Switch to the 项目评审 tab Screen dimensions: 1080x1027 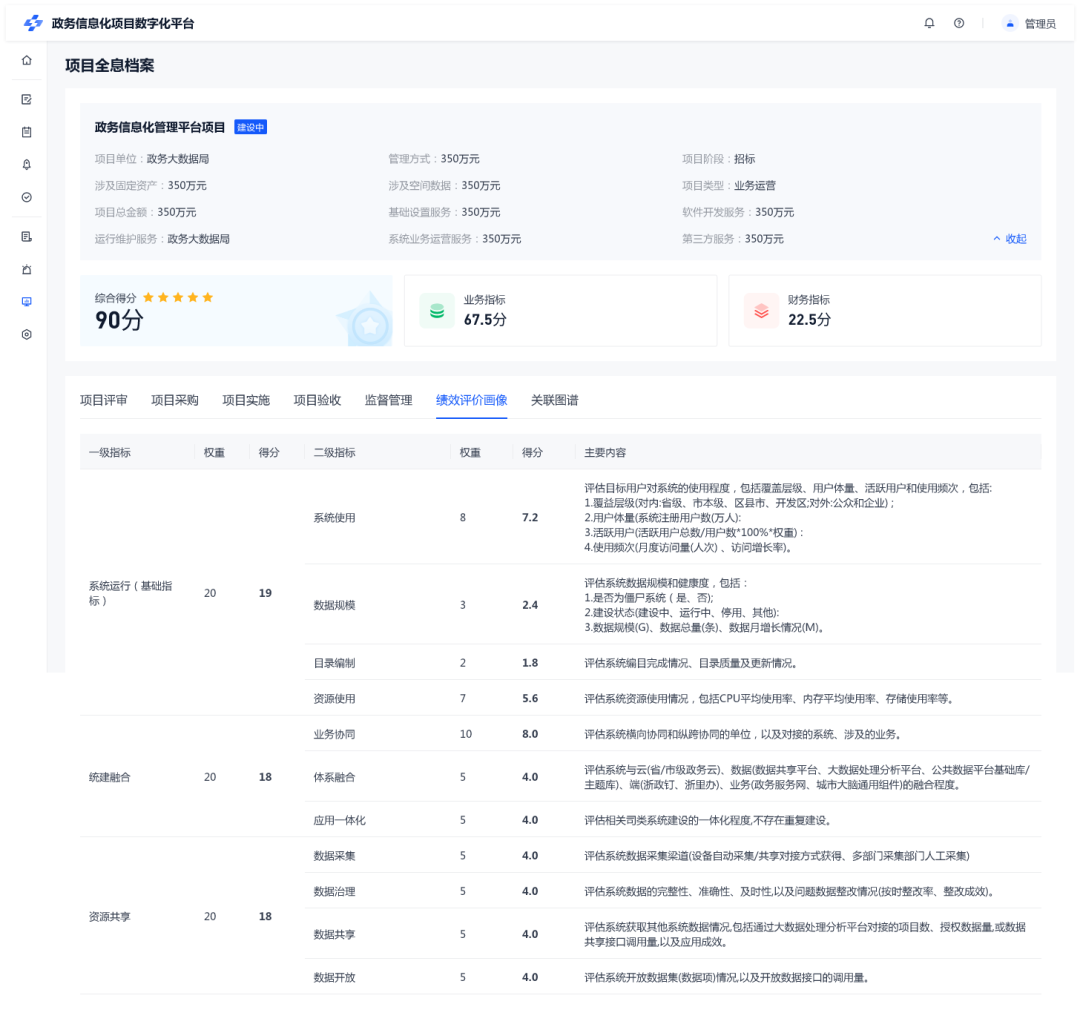(104, 400)
